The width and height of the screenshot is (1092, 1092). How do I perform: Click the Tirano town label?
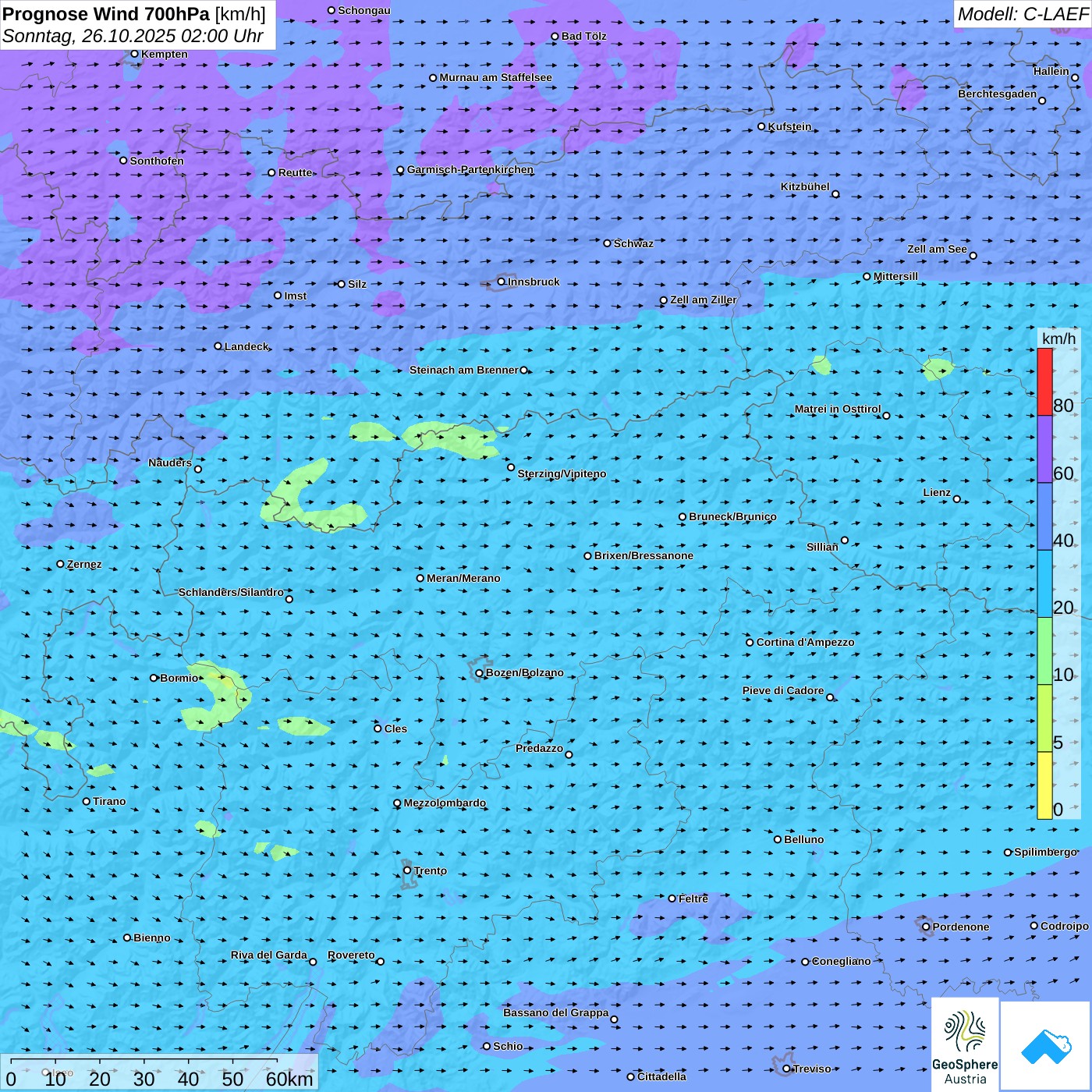coord(109,801)
